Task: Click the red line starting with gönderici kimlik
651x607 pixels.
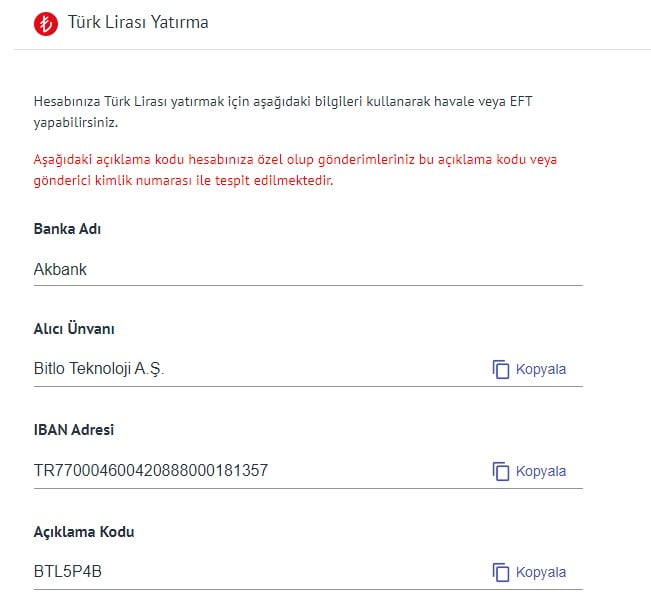Action: (x=183, y=181)
